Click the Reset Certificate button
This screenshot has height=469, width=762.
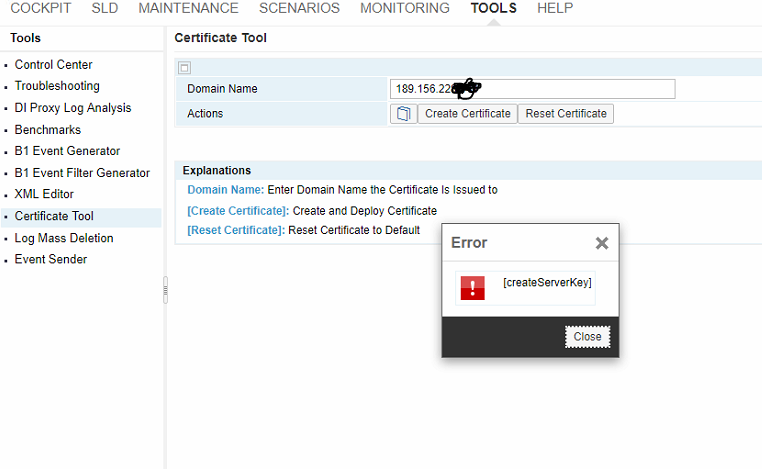pos(566,114)
